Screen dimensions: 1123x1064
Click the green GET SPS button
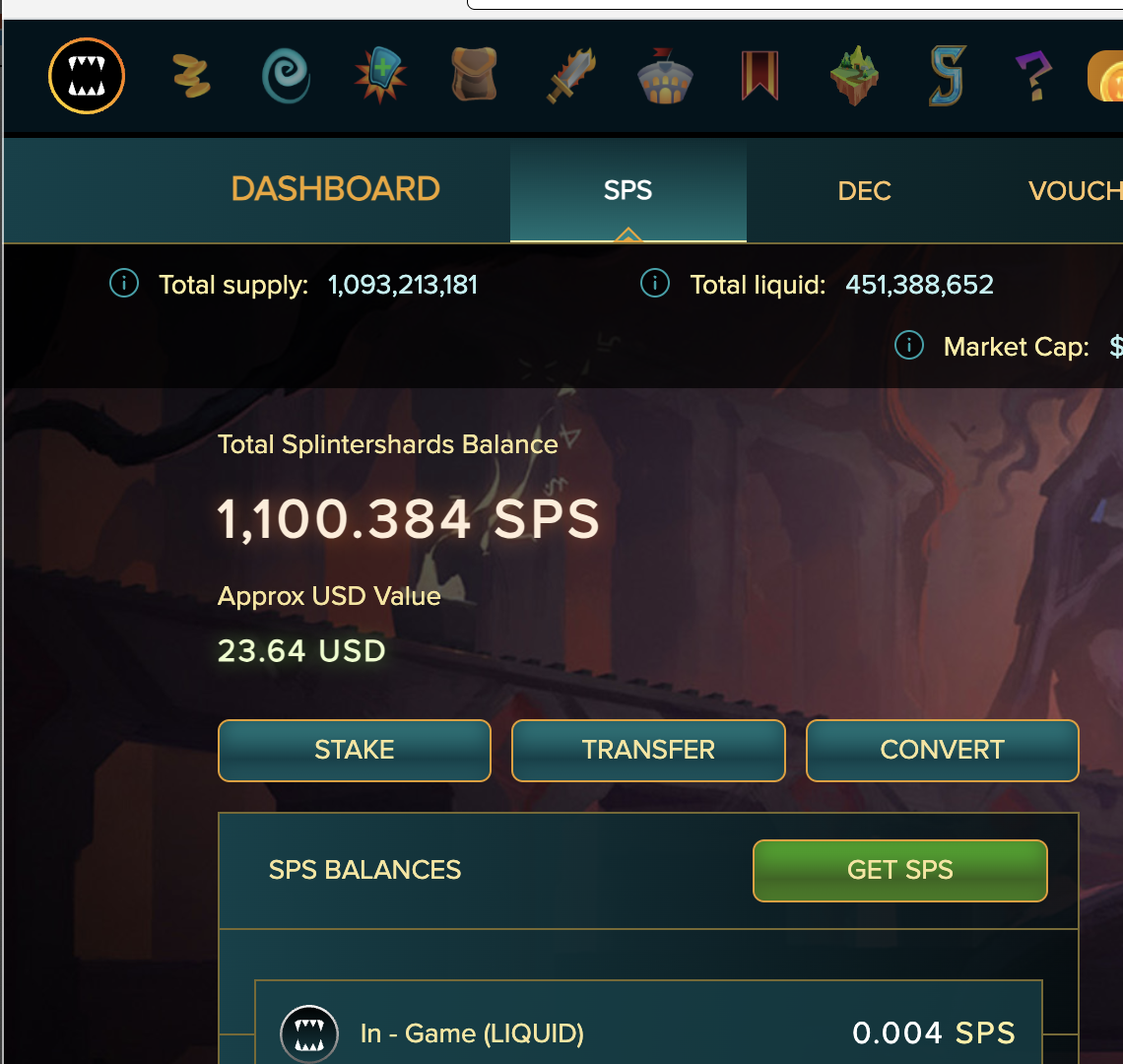[x=900, y=871]
